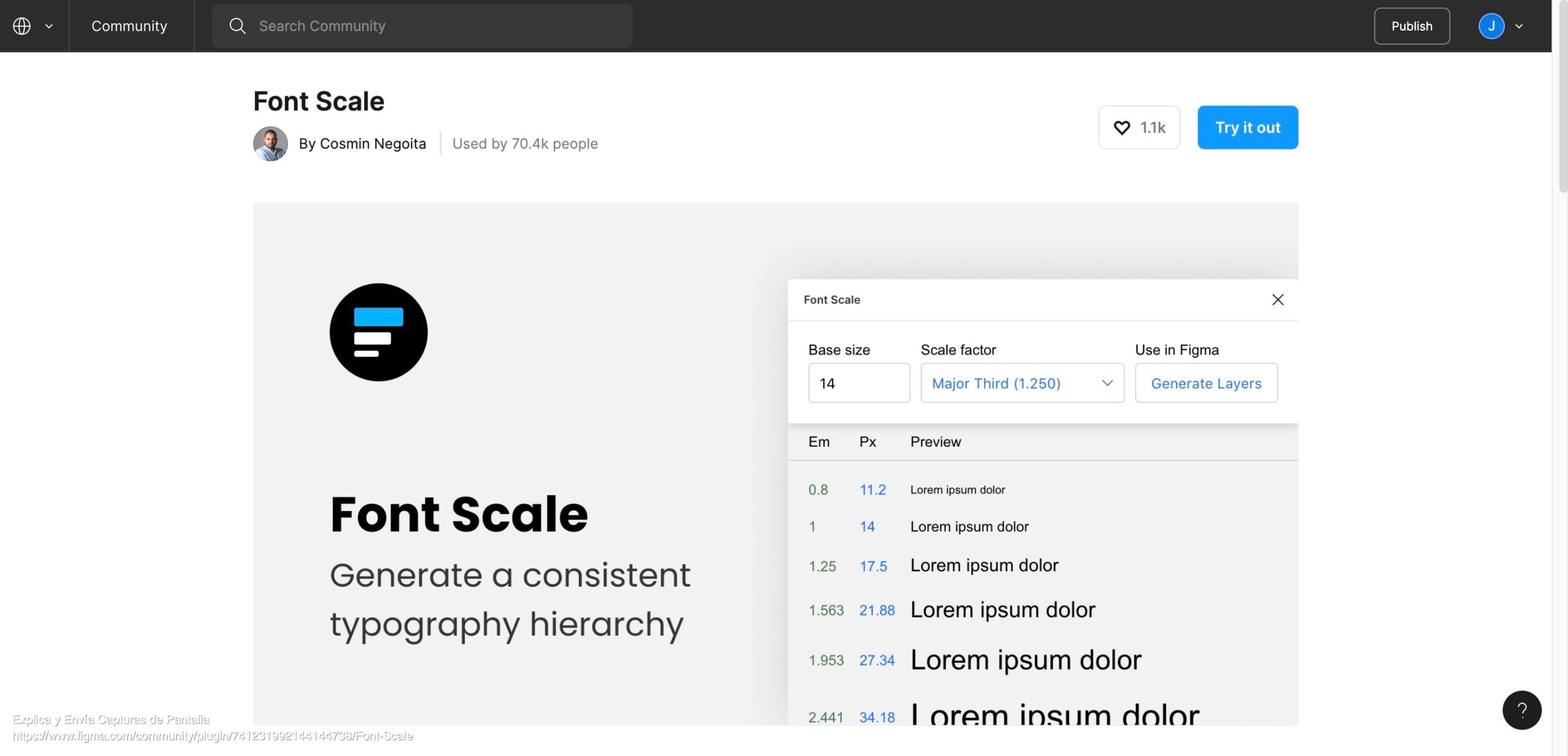Image resolution: width=1568 pixels, height=756 pixels.
Task: Select the base size input field
Action: [x=859, y=383]
